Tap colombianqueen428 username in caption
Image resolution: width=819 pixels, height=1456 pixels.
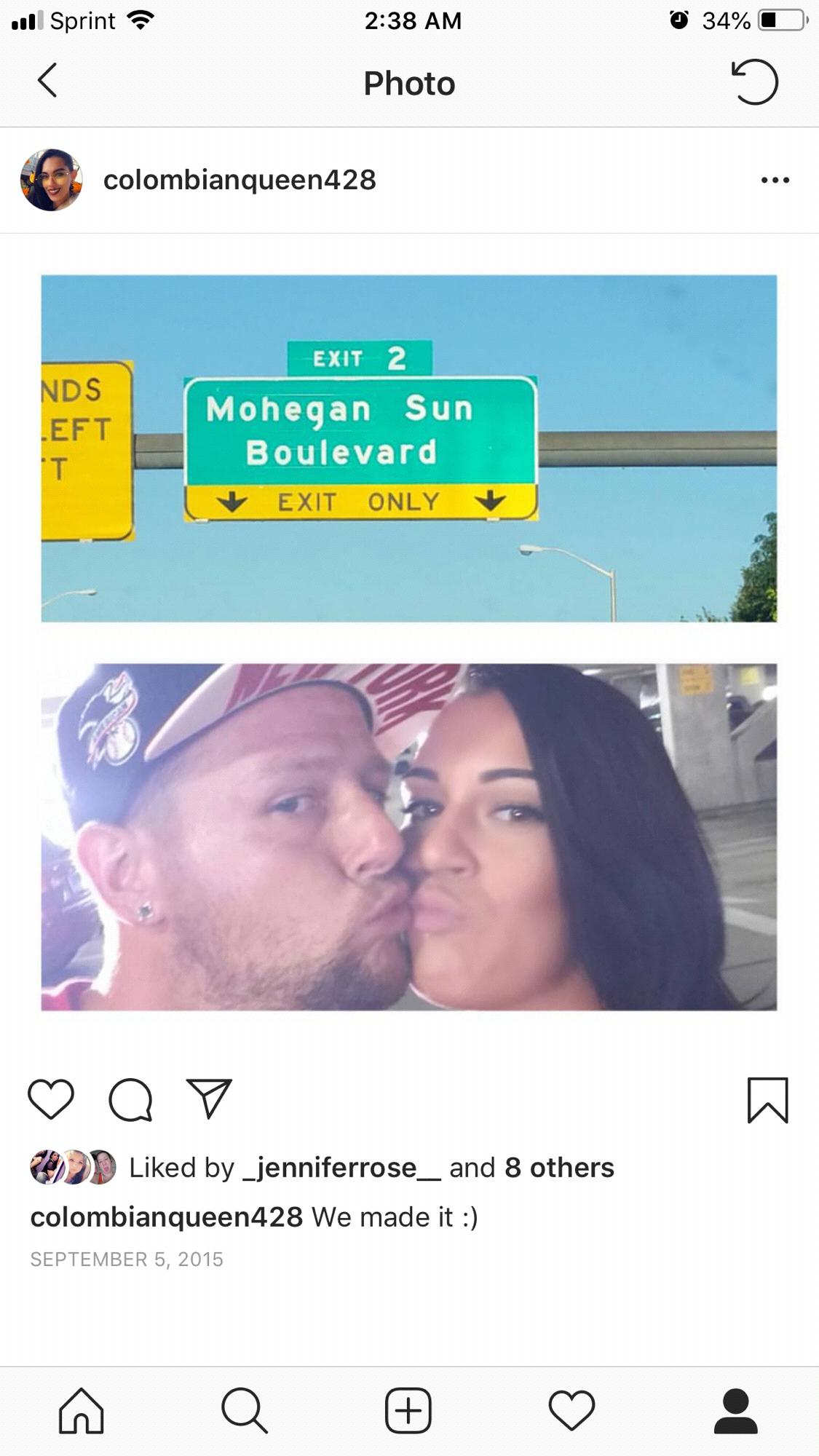167,1217
